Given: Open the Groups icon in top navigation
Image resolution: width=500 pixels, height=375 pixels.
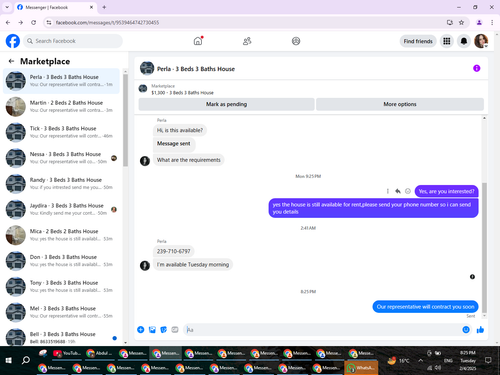Looking at the screenshot, I should (x=296, y=41).
